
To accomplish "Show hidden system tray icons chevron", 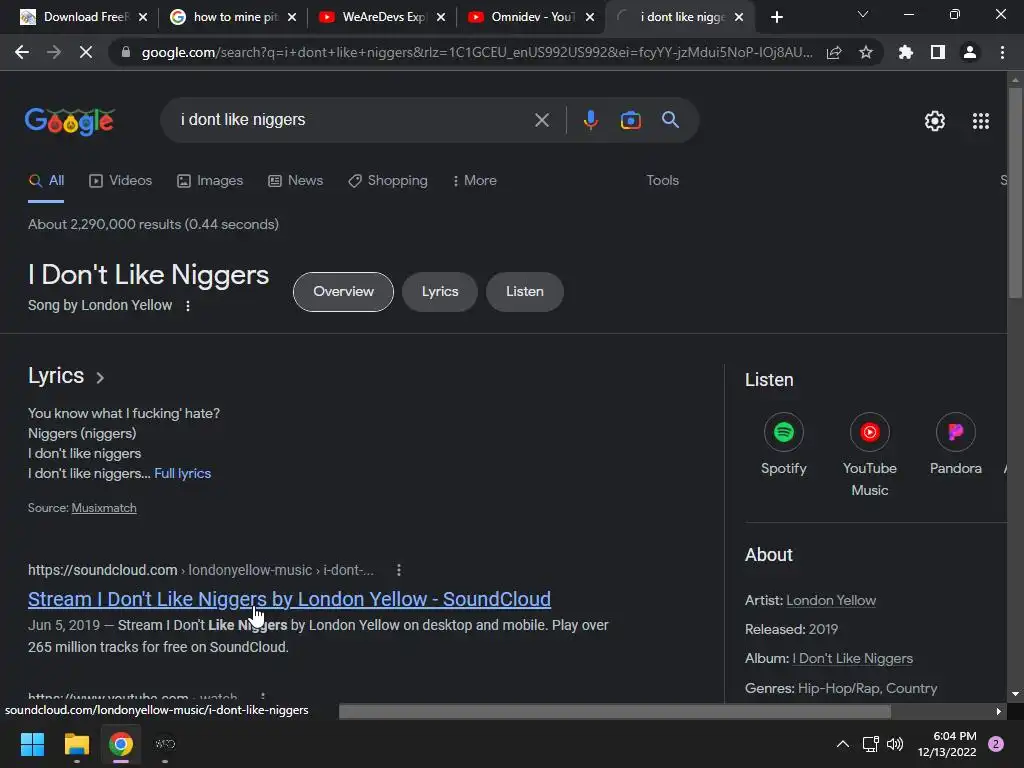I will click(842, 744).
